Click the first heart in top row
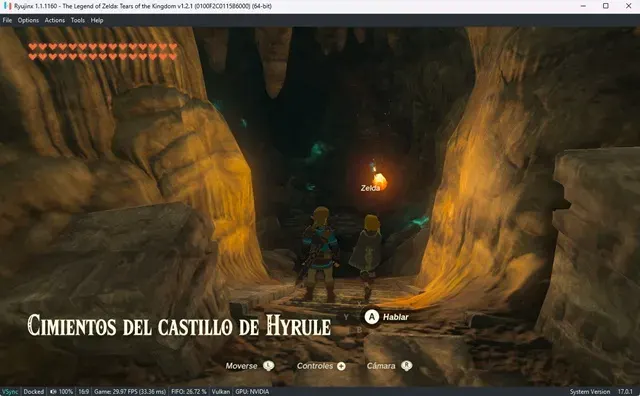This screenshot has width=640, height=396. pyautogui.click(x=33, y=47)
